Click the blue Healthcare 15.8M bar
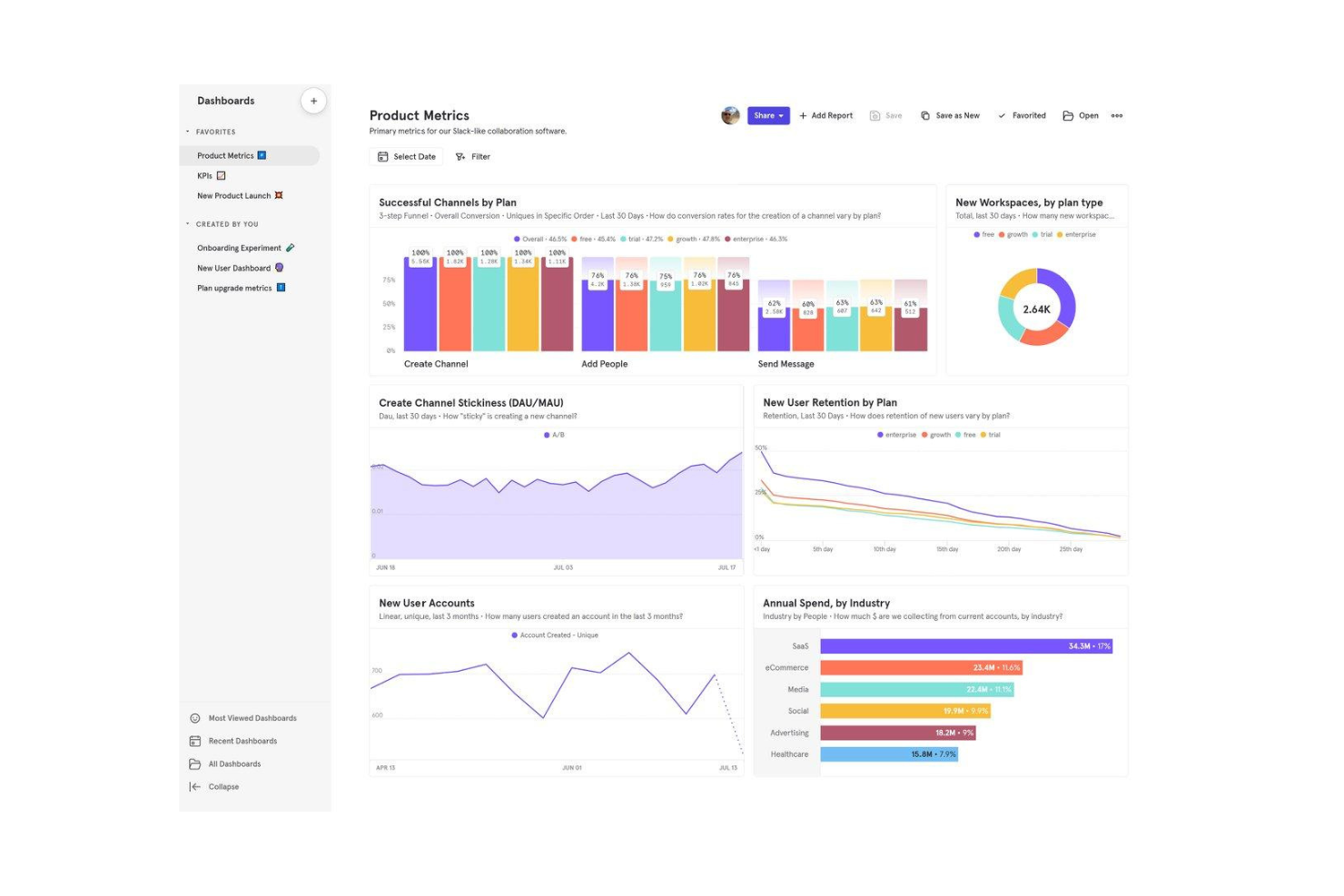1344x896 pixels. pos(889,754)
